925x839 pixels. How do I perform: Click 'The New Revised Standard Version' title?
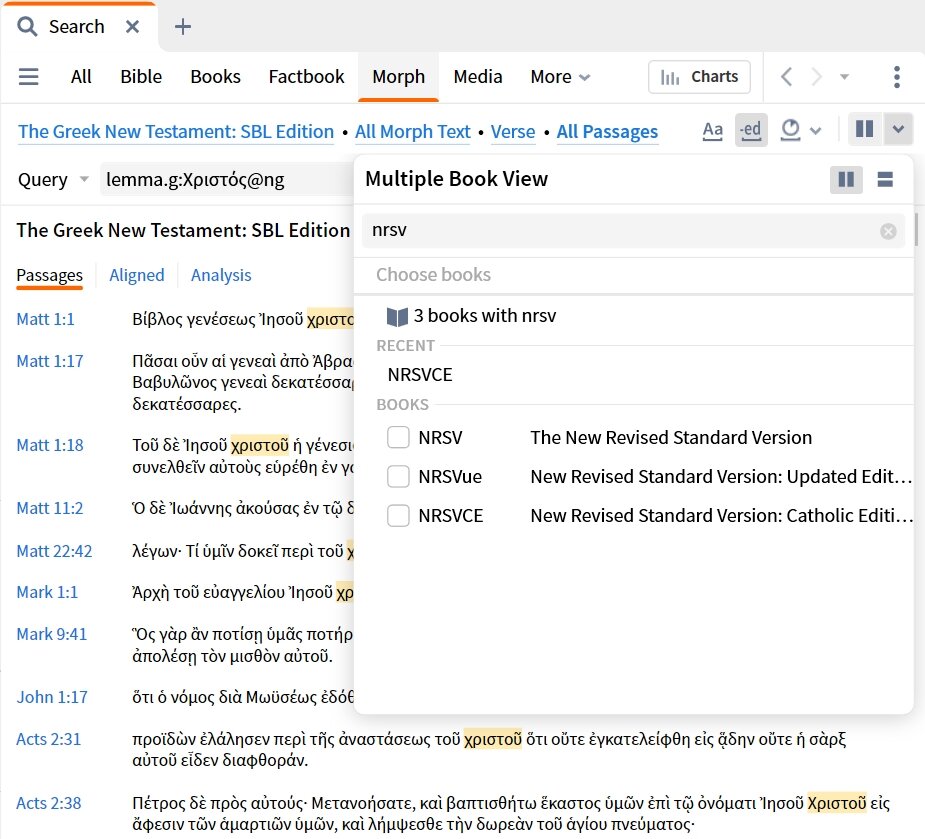671,438
